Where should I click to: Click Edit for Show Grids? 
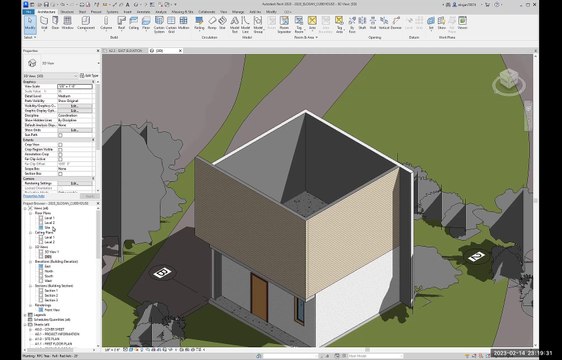coord(75,130)
